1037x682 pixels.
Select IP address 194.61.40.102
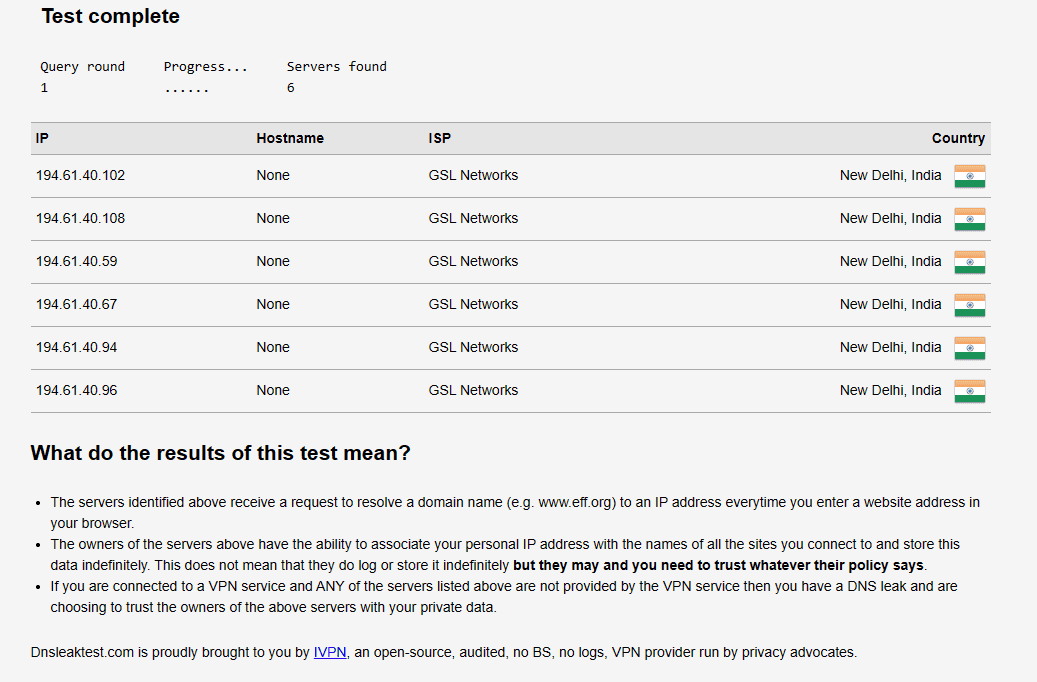coord(81,175)
